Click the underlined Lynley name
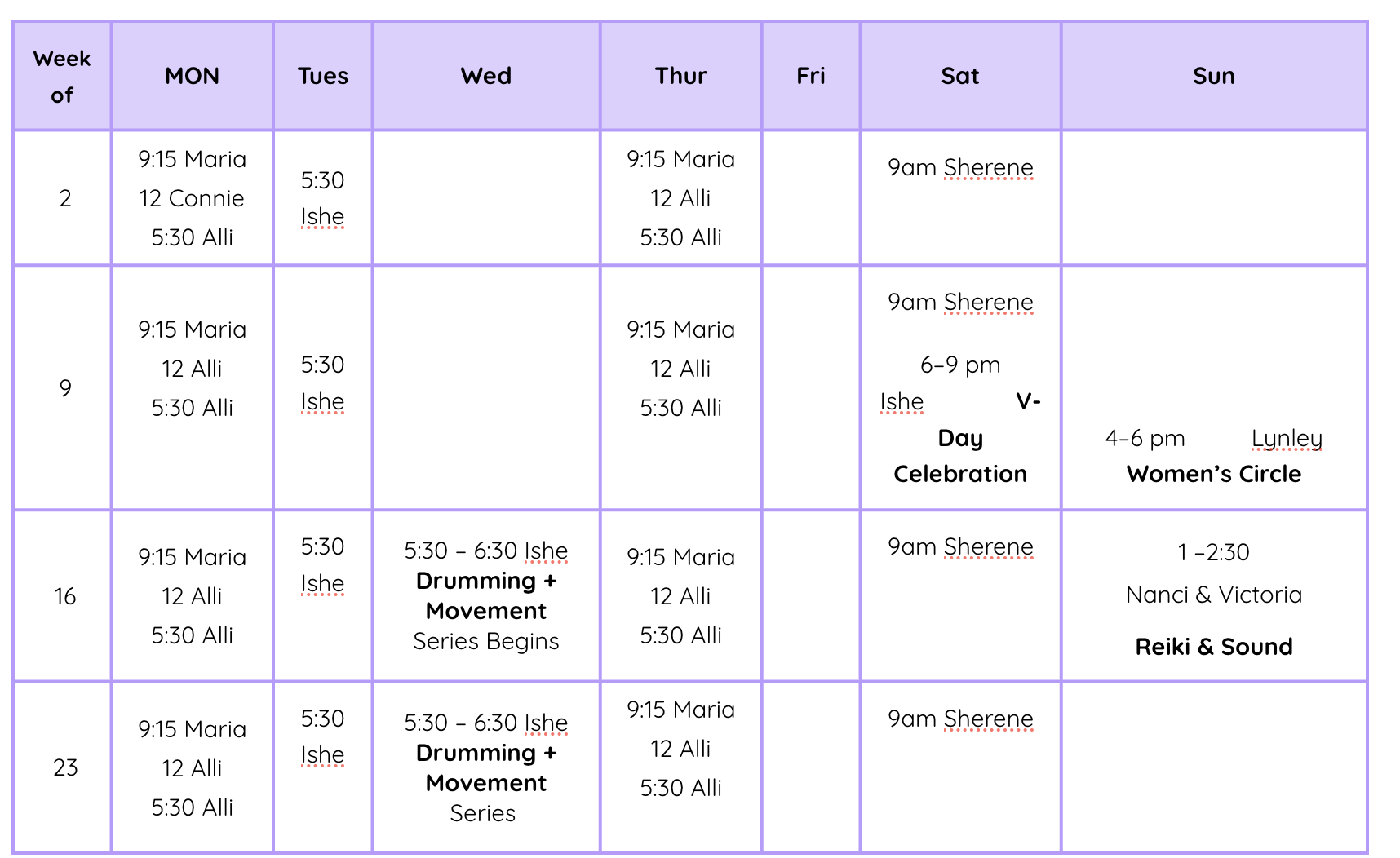Image resolution: width=1400 pixels, height=858 pixels. [x=1287, y=438]
